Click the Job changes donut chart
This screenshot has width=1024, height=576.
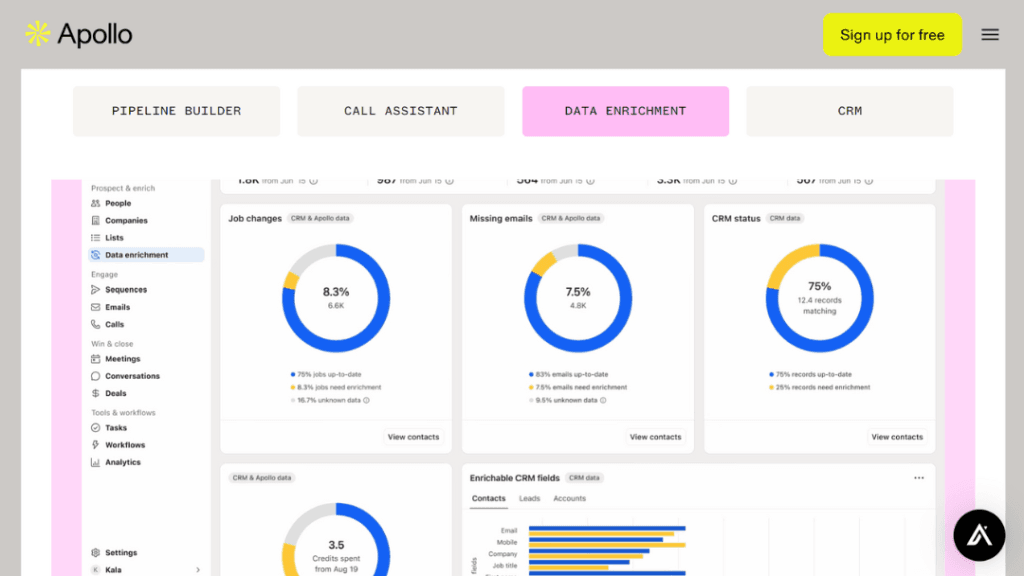tap(336, 298)
